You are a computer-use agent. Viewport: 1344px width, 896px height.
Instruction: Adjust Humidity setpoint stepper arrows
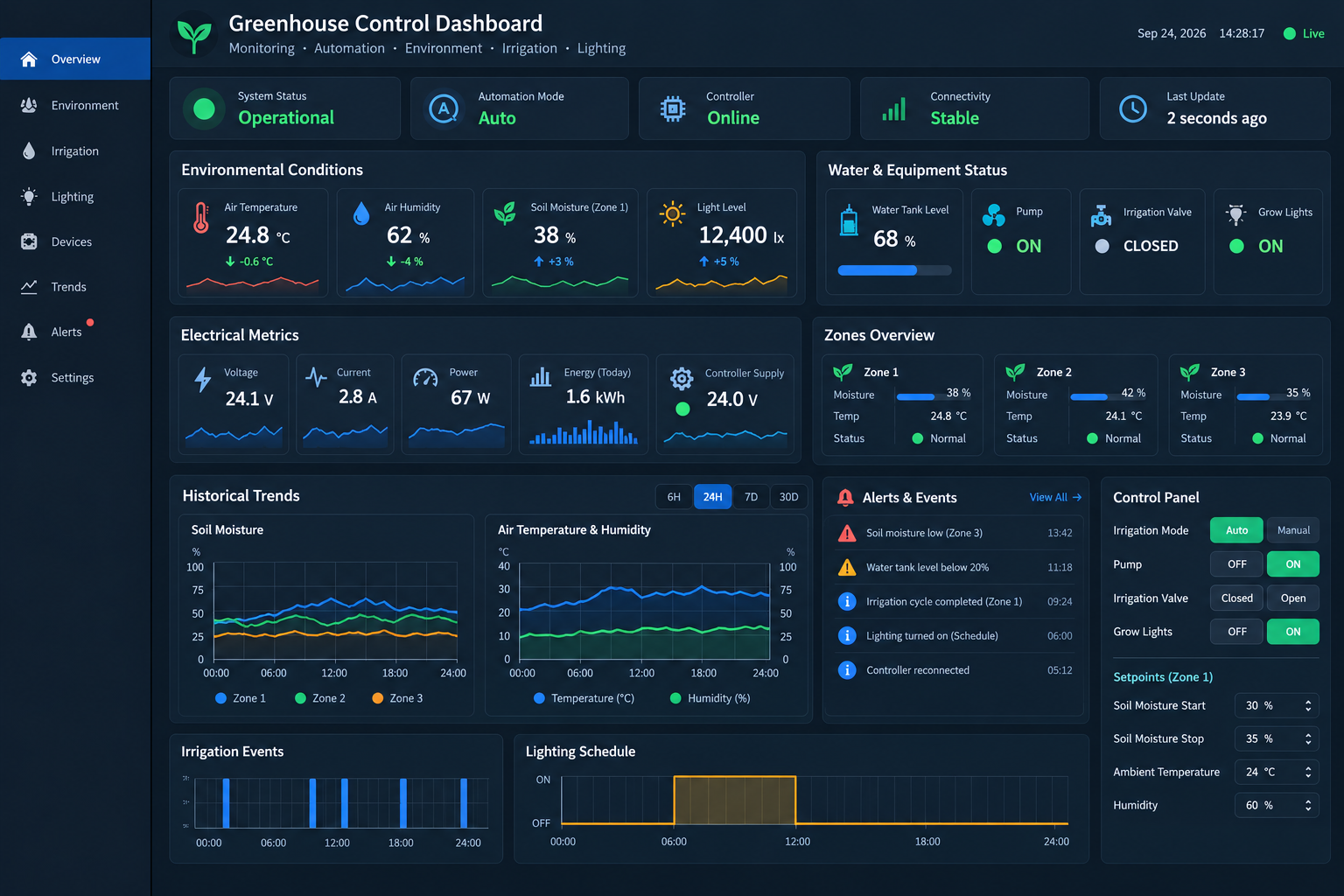(x=1308, y=805)
